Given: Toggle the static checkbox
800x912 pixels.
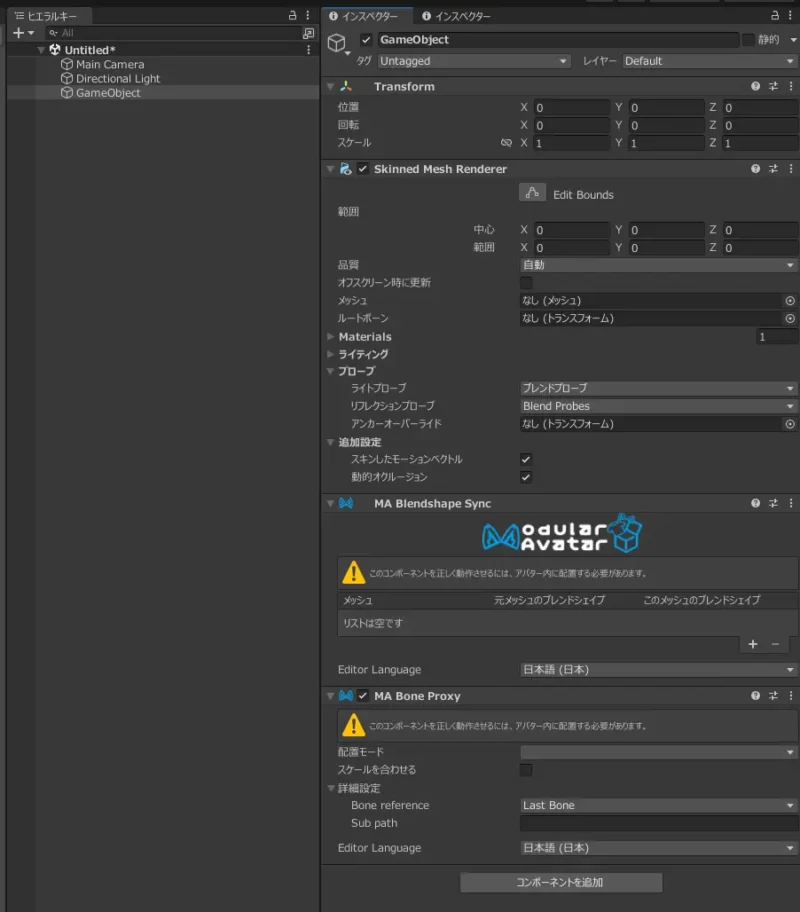Looking at the screenshot, I should (x=748, y=40).
